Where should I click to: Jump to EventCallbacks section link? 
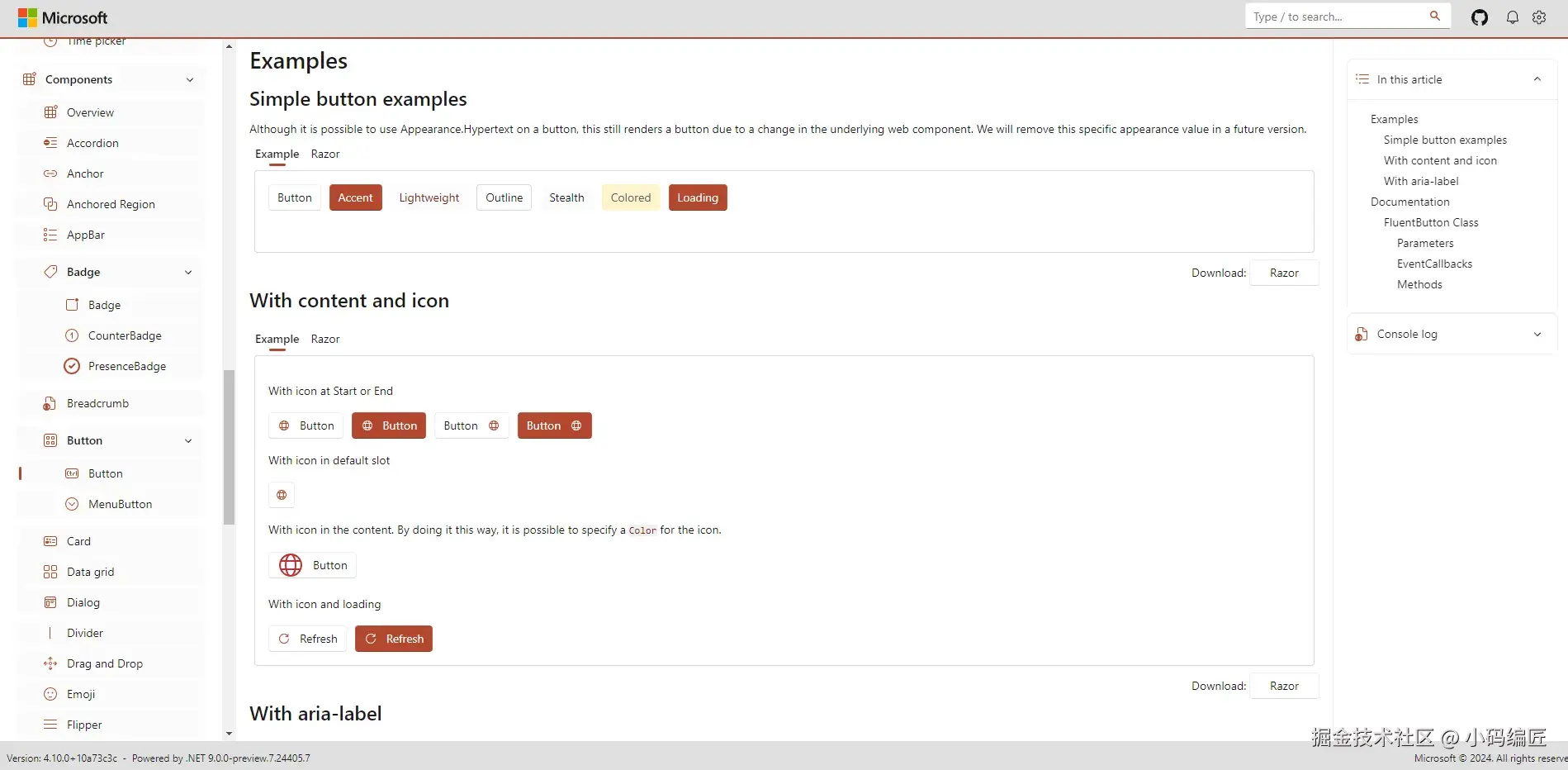pos(1434,264)
